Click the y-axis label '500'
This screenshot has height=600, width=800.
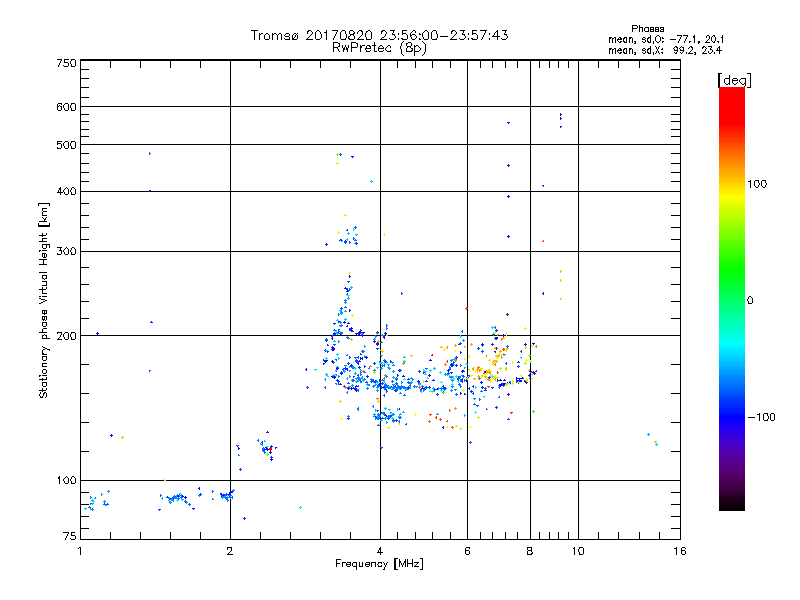click(67, 145)
